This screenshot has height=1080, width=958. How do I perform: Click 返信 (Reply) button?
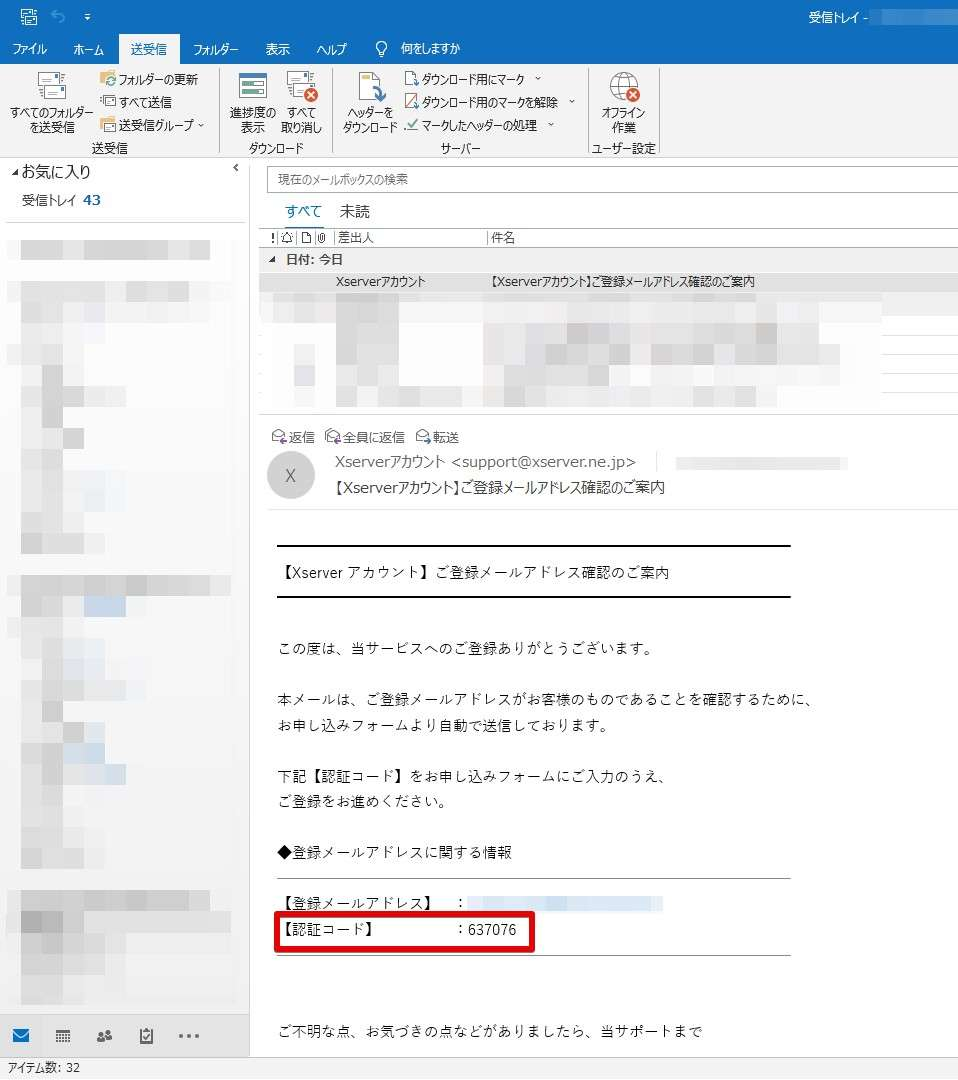click(293, 437)
